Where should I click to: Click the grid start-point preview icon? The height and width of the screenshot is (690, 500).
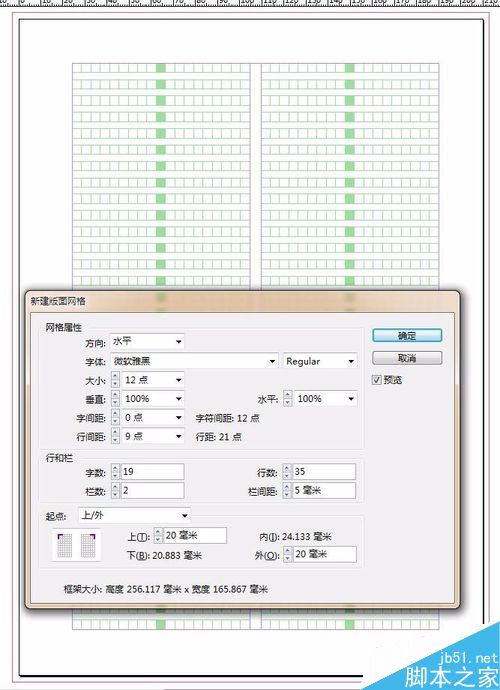(x=77, y=545)
